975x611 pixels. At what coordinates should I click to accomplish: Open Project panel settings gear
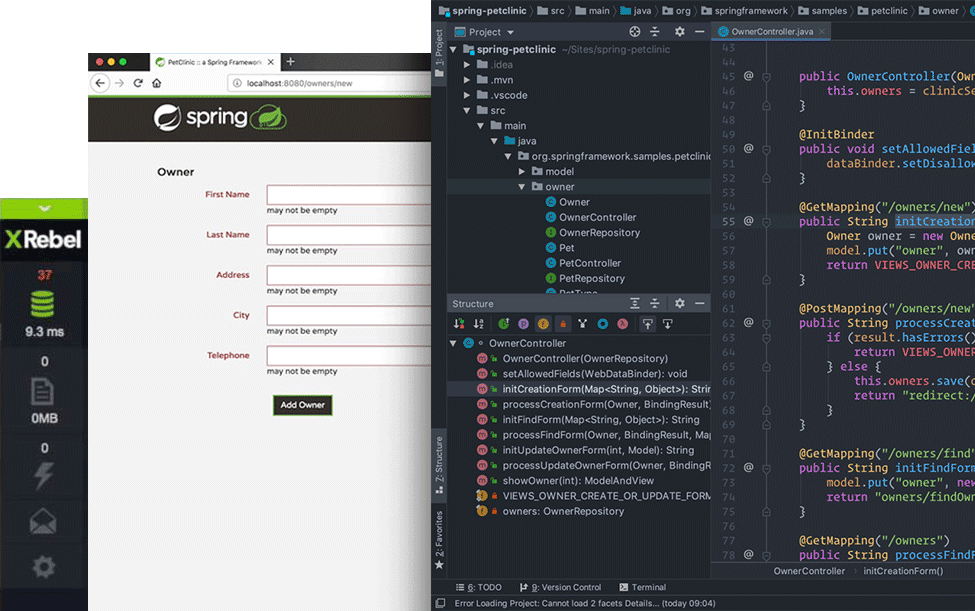pyautogui.click(x=680, y=32)
